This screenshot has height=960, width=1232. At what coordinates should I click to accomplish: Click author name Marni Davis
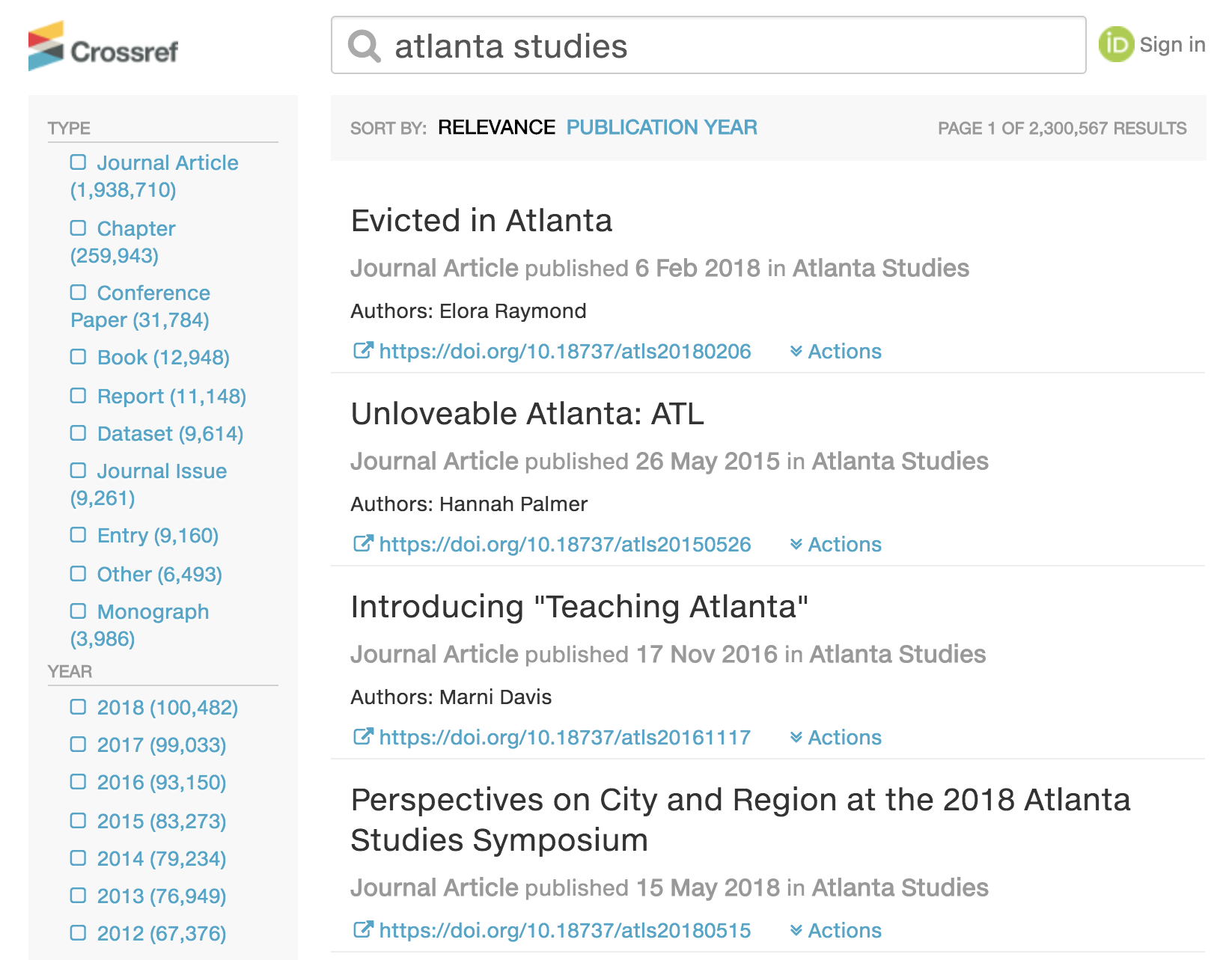[x=495, y=697]
